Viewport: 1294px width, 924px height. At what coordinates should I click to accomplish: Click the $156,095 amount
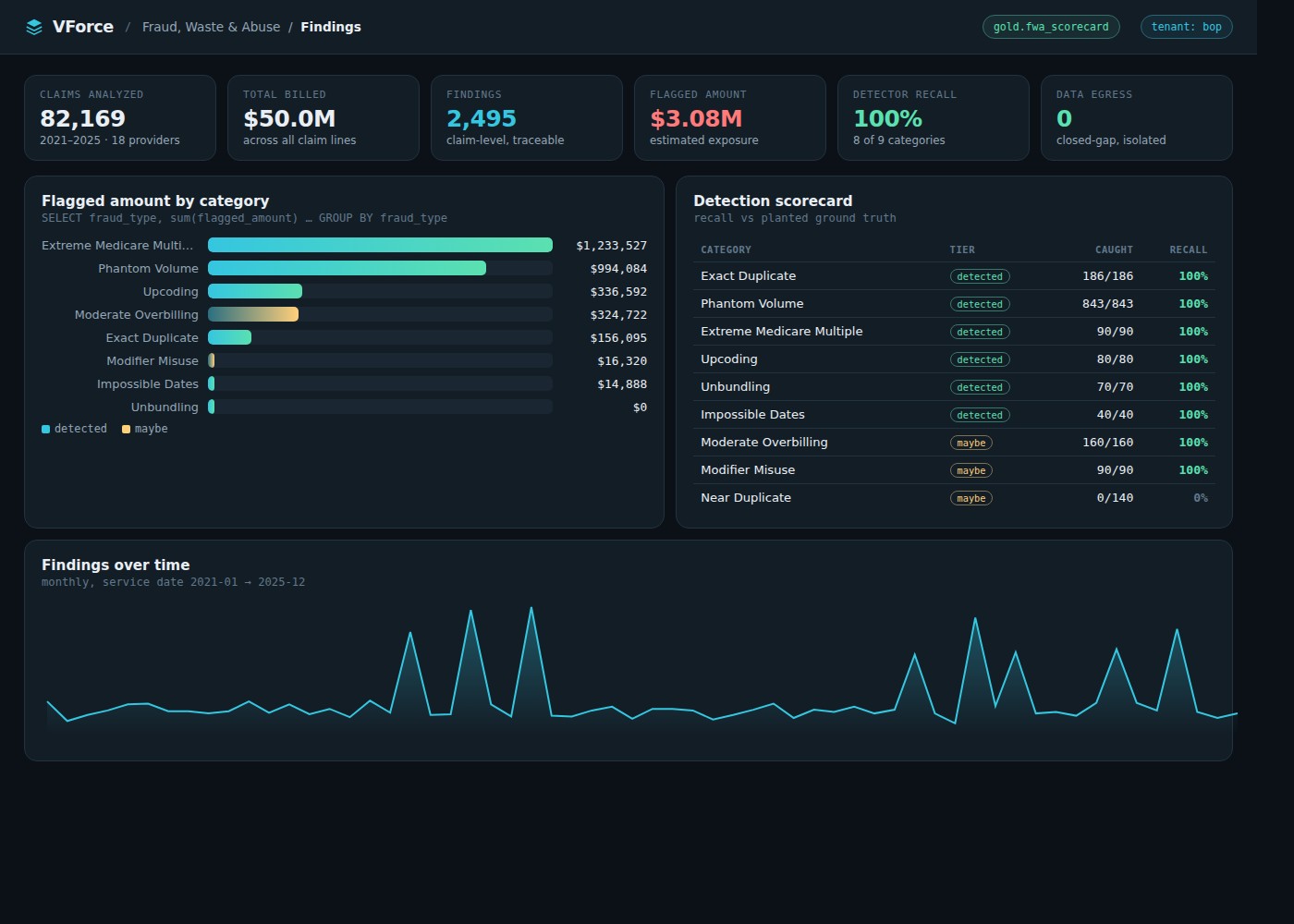pos(618,338)
